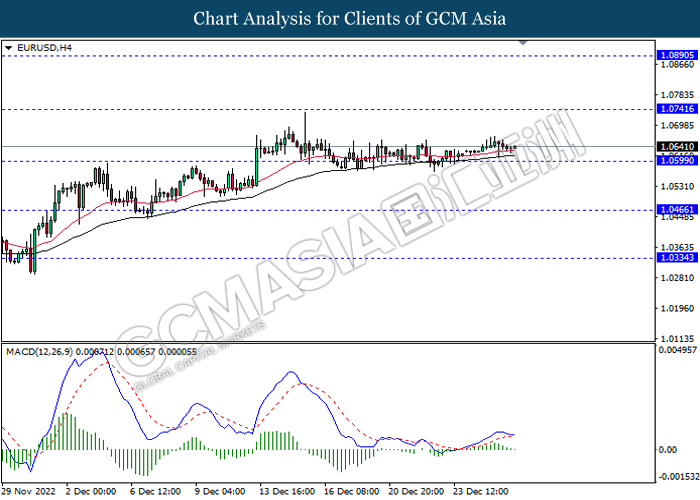Select the 1.02810 price axis value

tap(677, 278)
